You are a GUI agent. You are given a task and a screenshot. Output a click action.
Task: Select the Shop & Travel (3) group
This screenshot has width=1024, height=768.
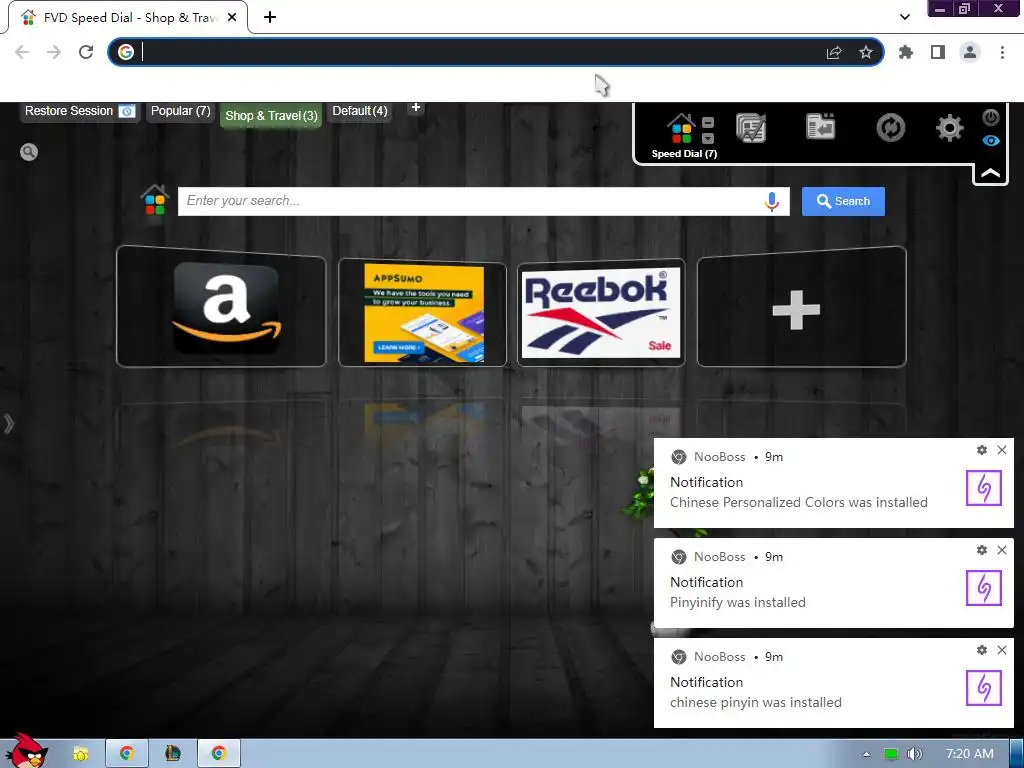coord(271,116)
